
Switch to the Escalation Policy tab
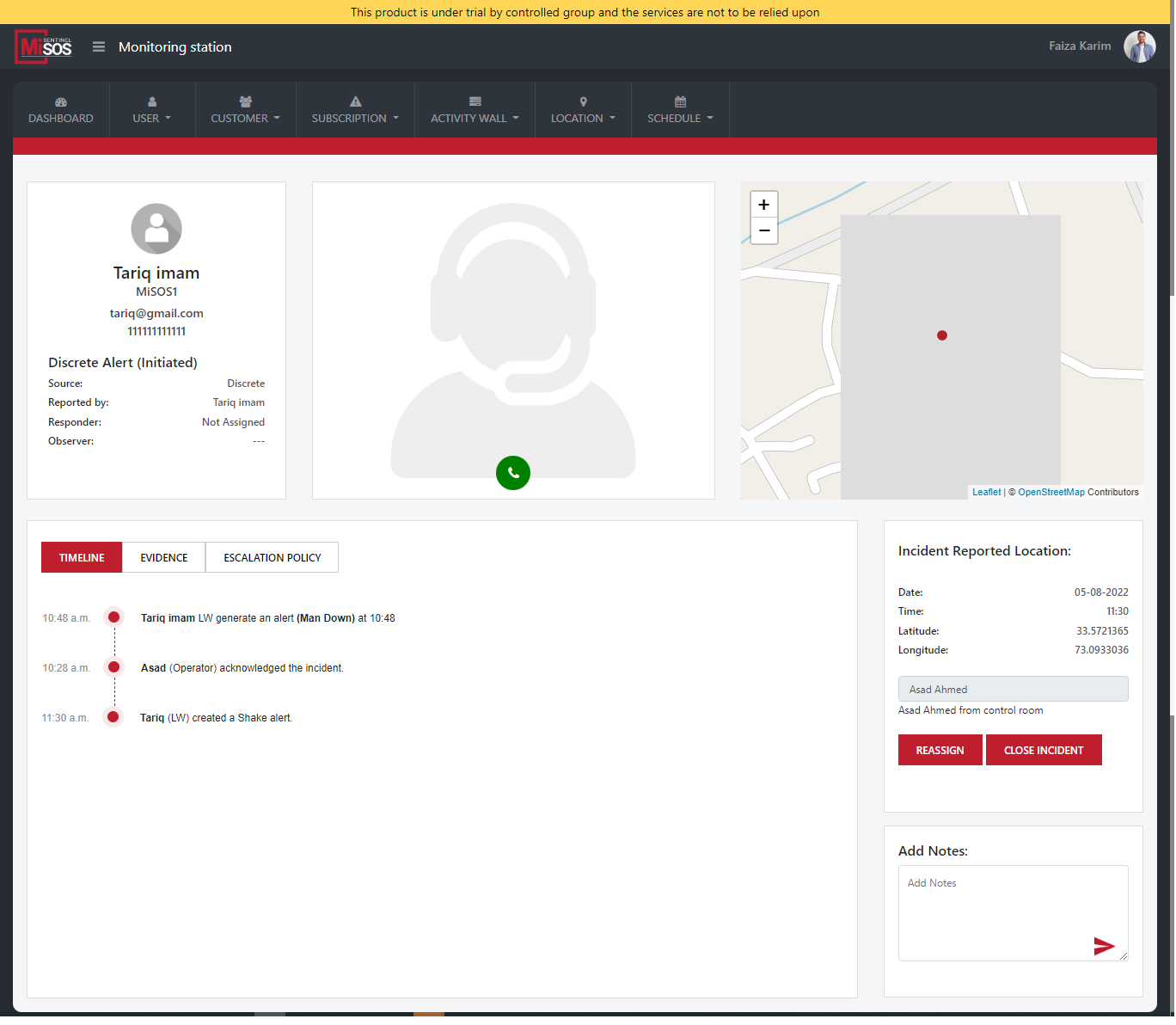coord(272,557)
